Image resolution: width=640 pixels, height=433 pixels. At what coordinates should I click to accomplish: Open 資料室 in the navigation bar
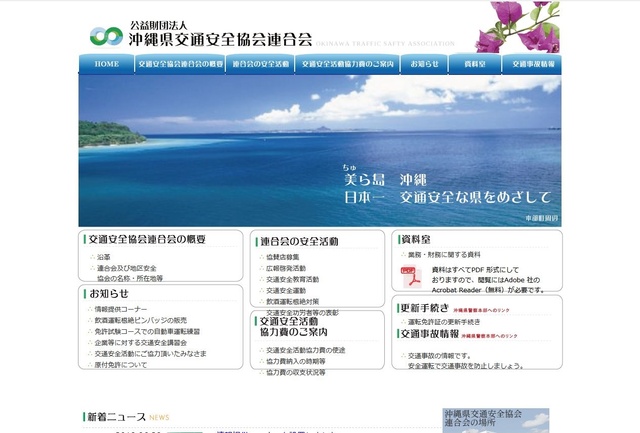pos(475,64)
